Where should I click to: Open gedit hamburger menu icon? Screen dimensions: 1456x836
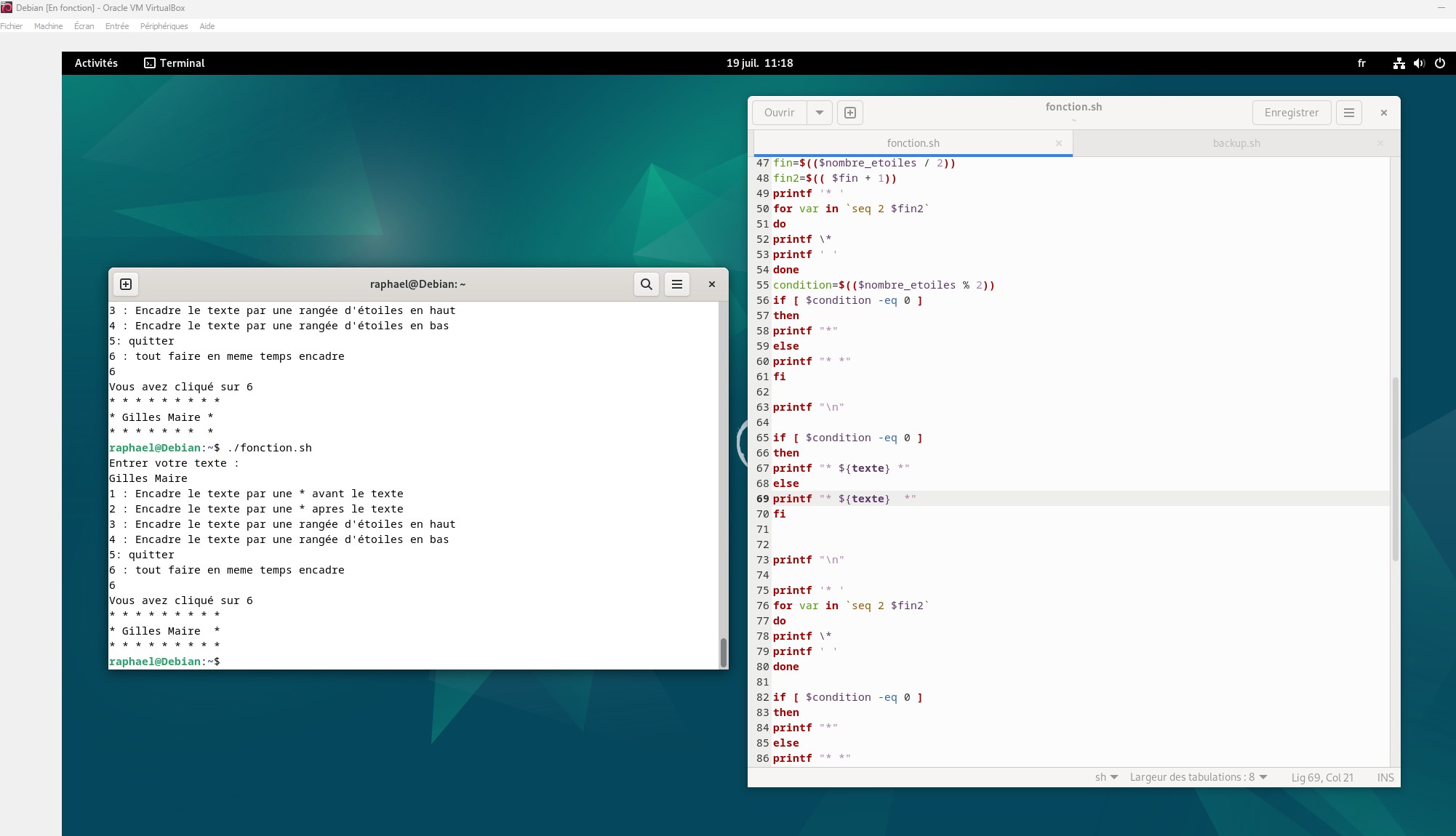(x=1348, y=113)
